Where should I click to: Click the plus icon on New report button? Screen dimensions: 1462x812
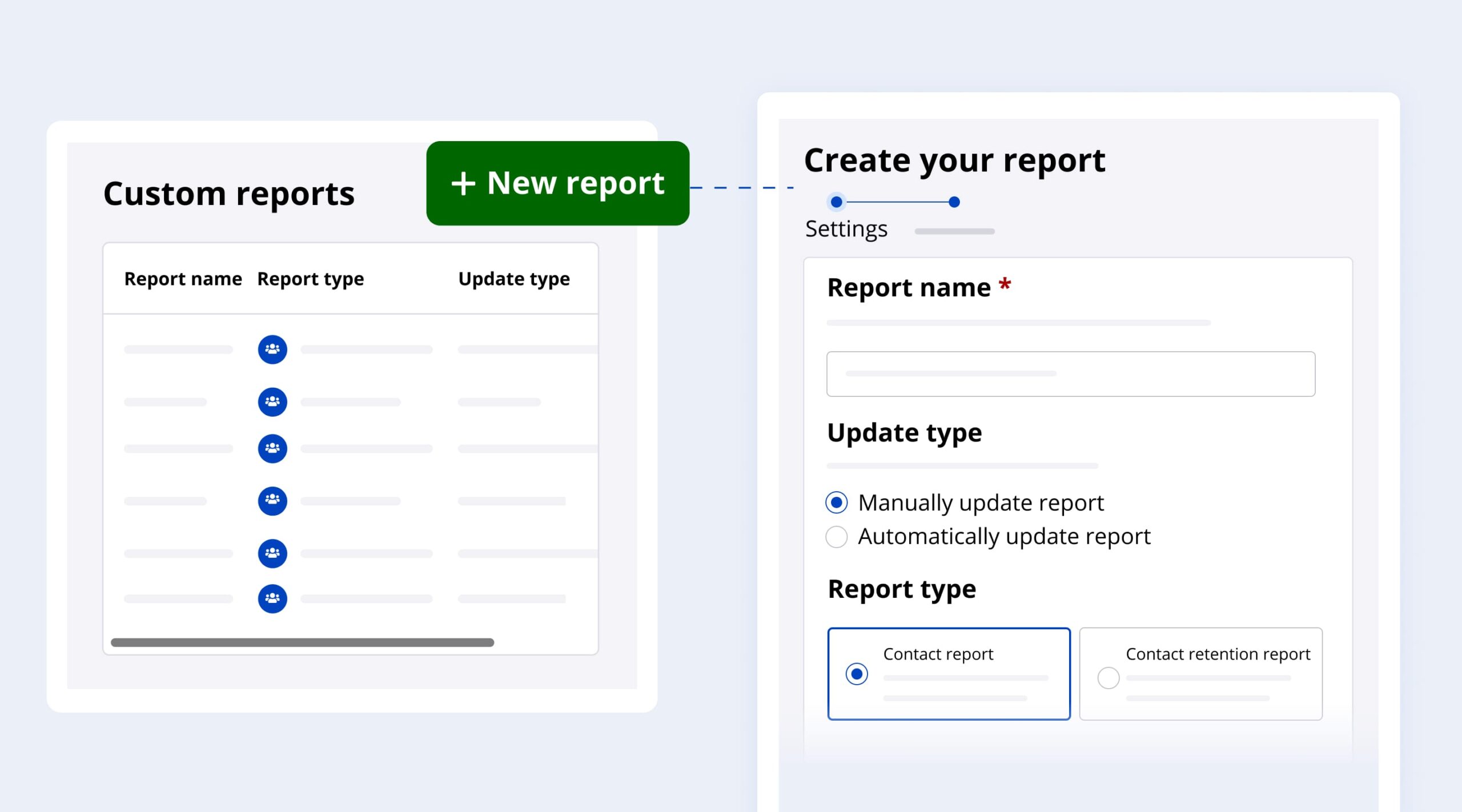point(463,184)
